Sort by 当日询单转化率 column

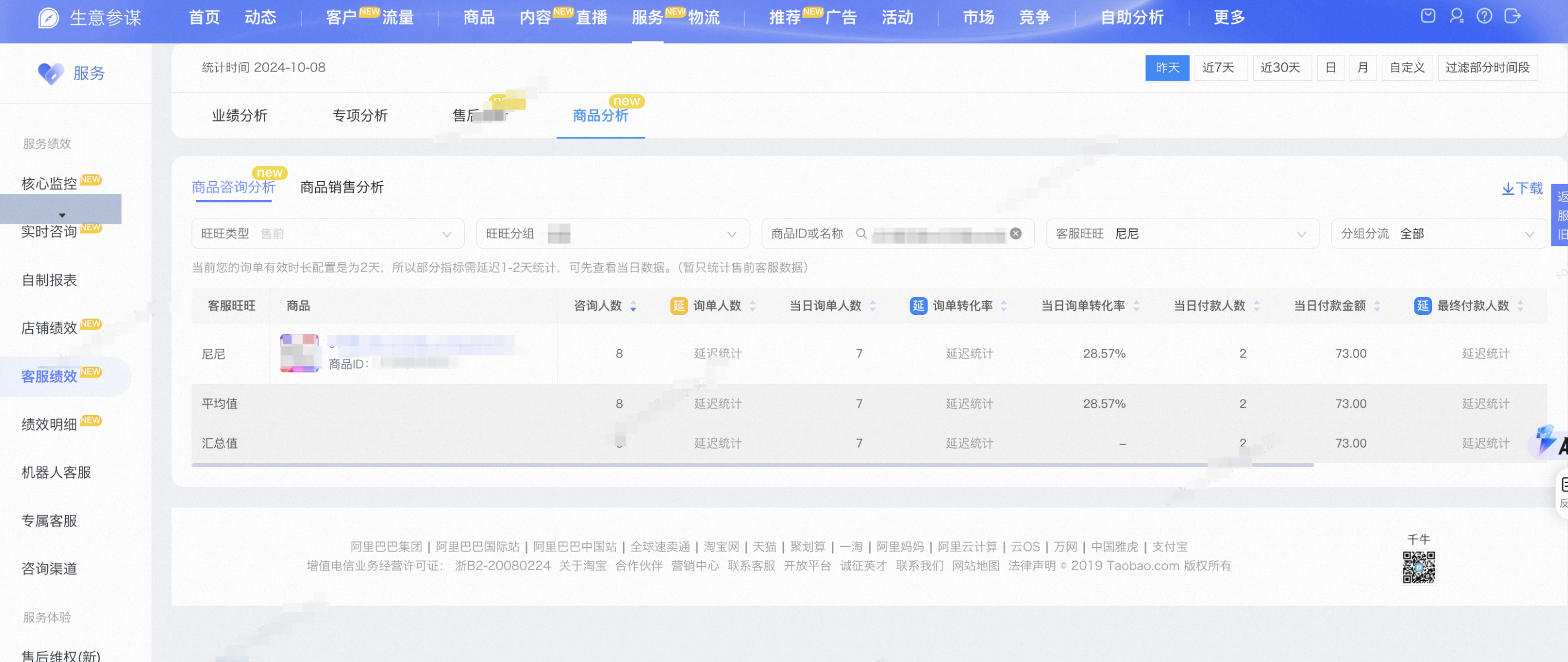(x=1136, y=306)
